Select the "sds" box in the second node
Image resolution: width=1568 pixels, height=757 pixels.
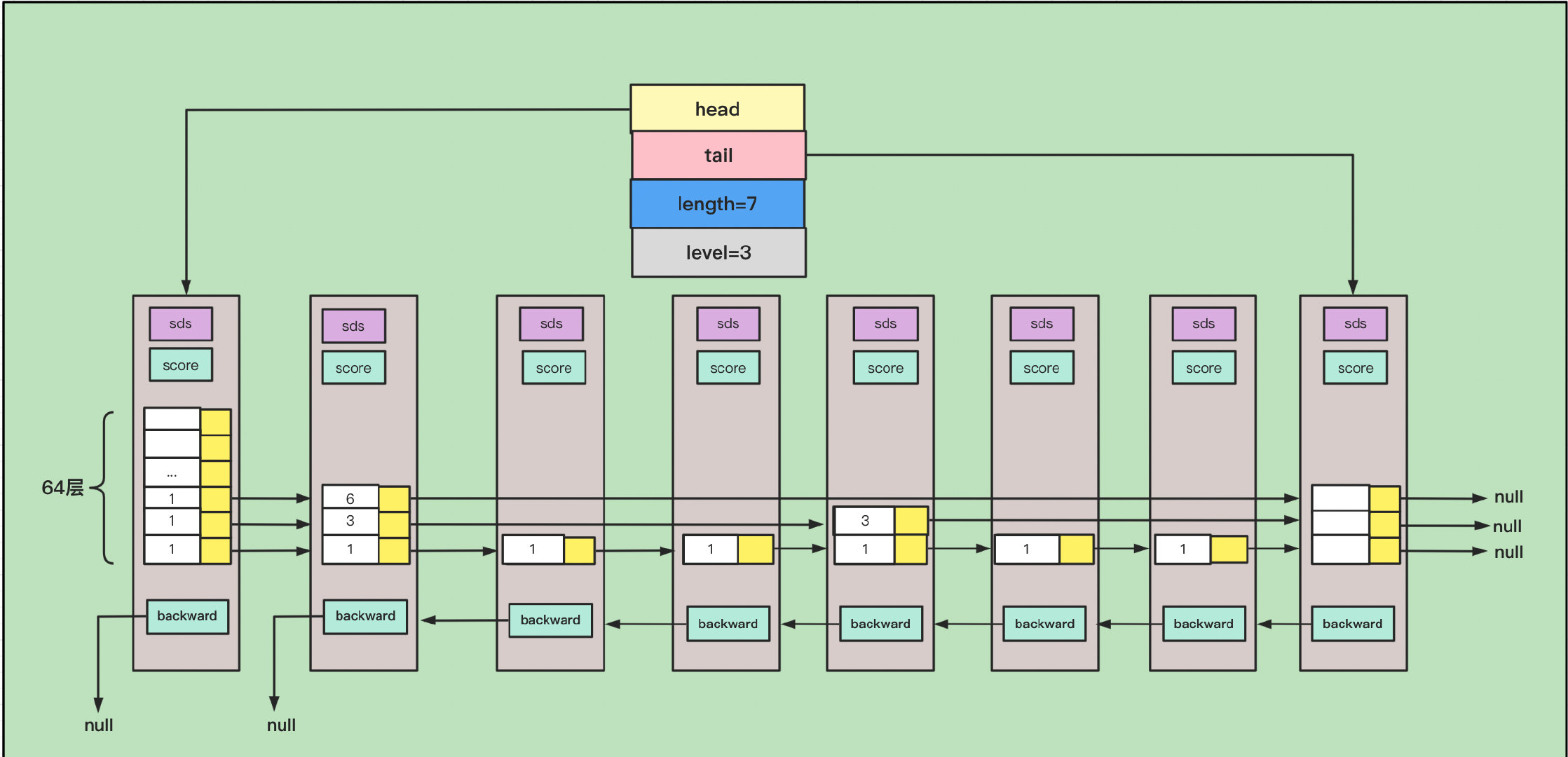pos(354,327)
